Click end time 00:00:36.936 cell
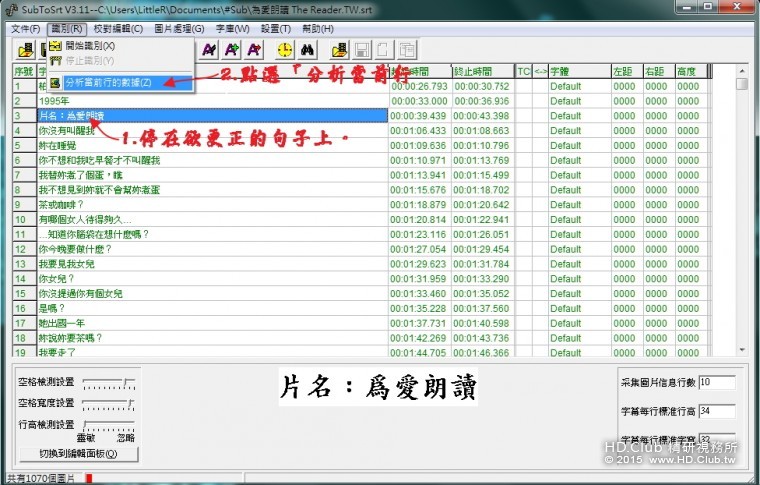 (481, 101)
